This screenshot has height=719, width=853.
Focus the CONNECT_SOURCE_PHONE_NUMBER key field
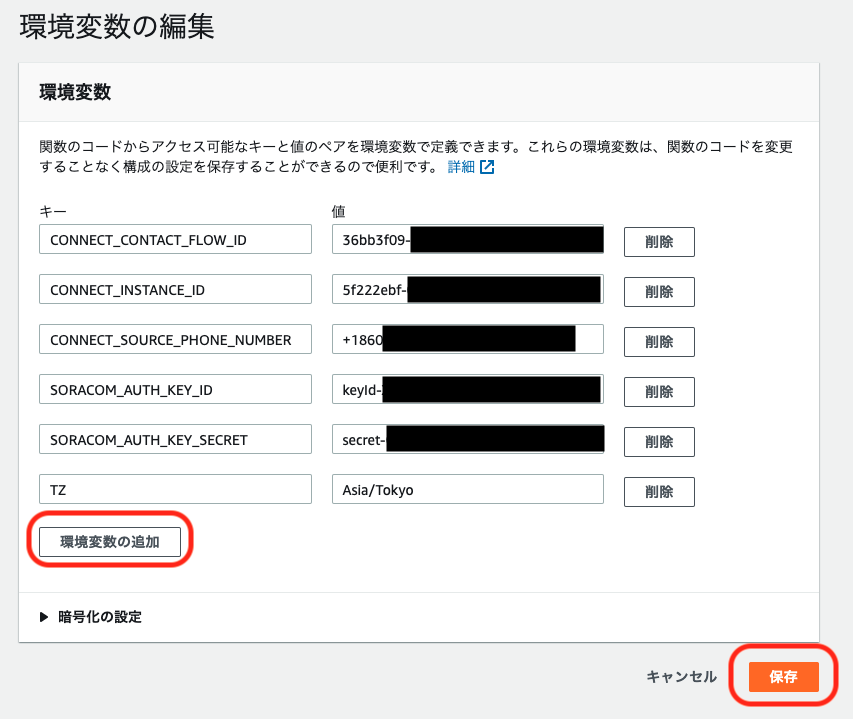click(x=175, y=339)
